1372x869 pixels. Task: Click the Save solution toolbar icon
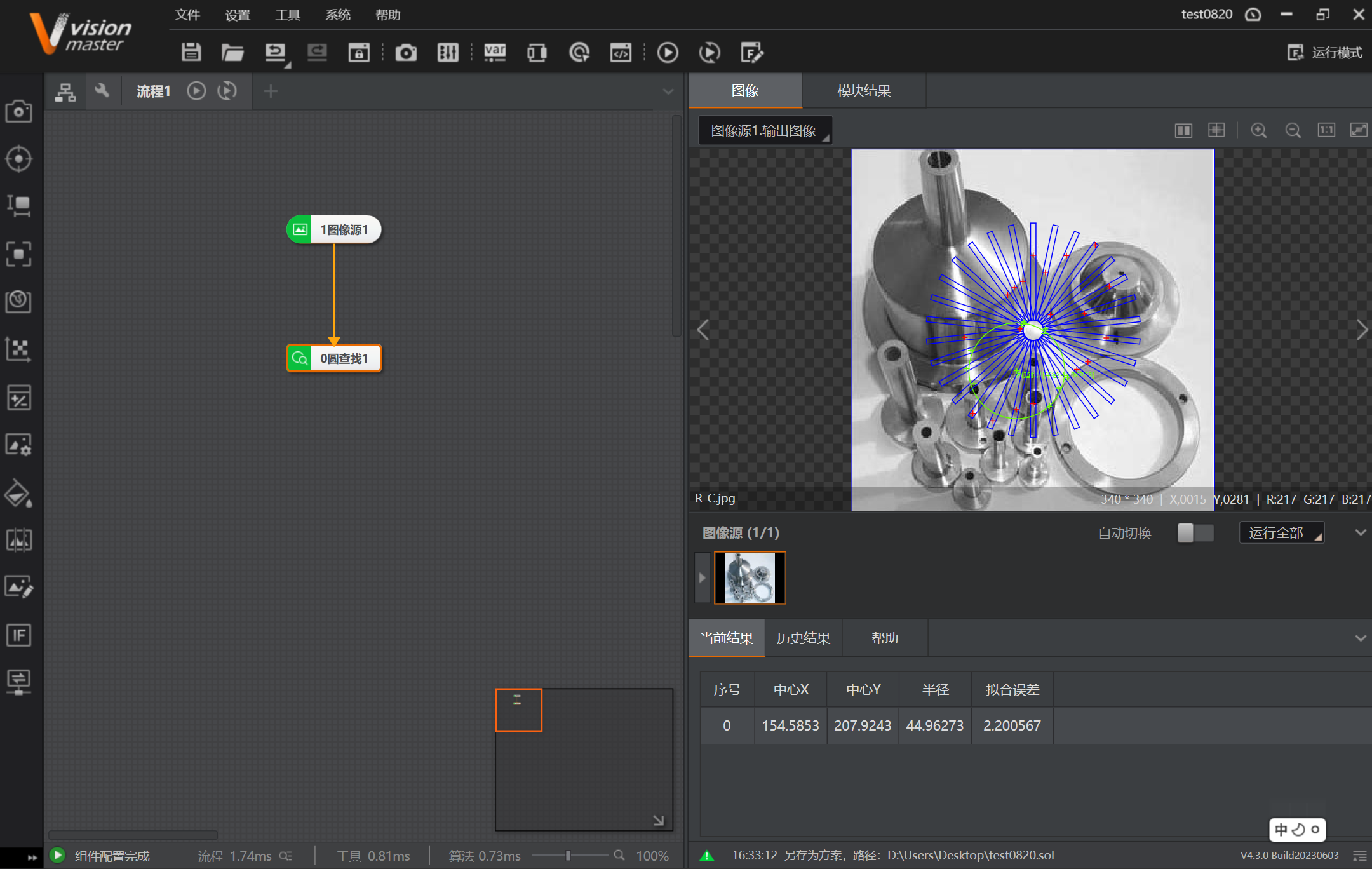point(191,52)
